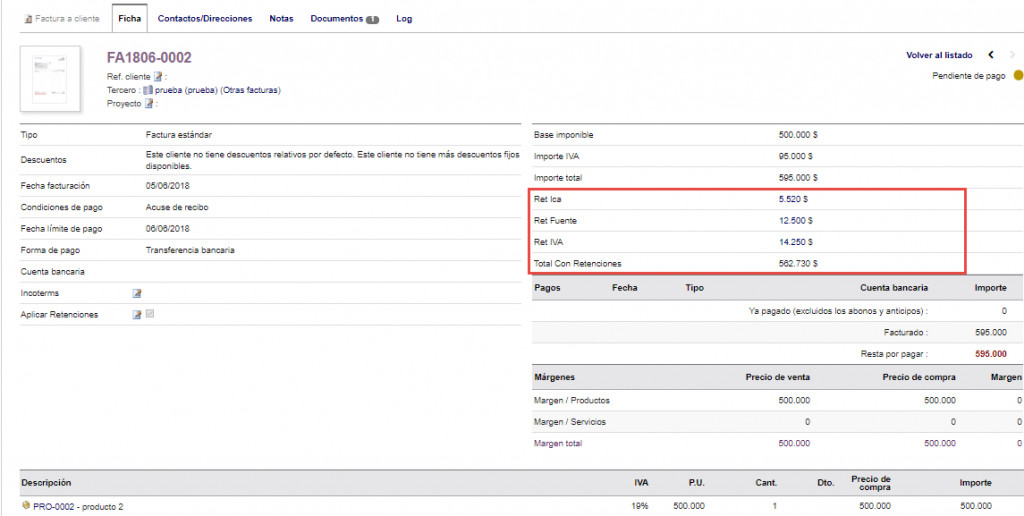Image resolution: width=1024 pixels, height=516 pixels.
Task: Click the product icon beside PRO-0002
Action: (x=26, y=507)
